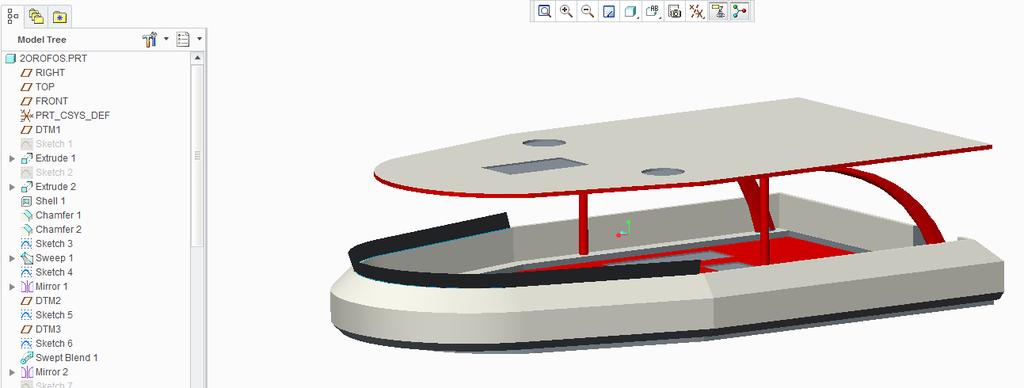The height and width of the screenshot is (388, 1024).
Task: Switch to the Favorites tab
Action: tap(59, 16)
